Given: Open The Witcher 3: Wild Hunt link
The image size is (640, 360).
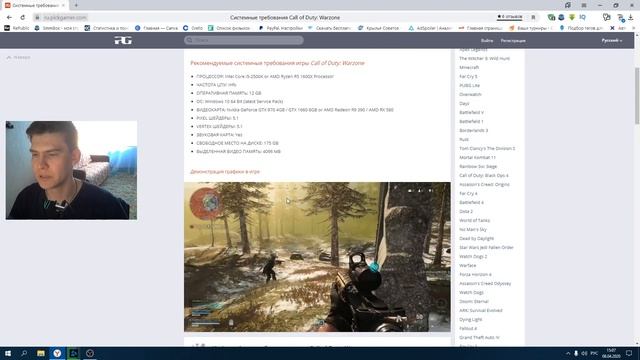Looking at the screenshot, I should tap(484, 58).
